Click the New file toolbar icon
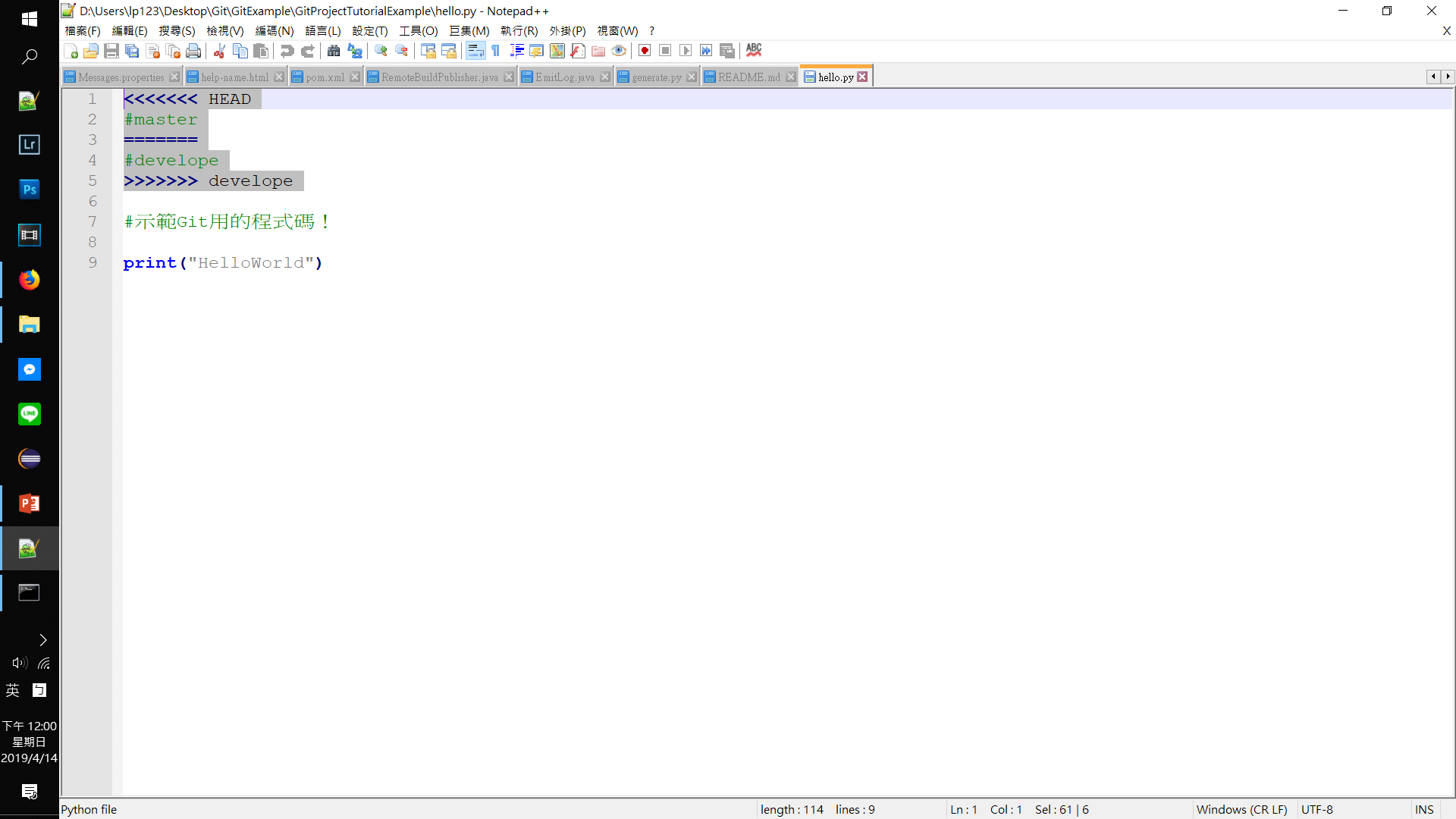 pos(71,51)
